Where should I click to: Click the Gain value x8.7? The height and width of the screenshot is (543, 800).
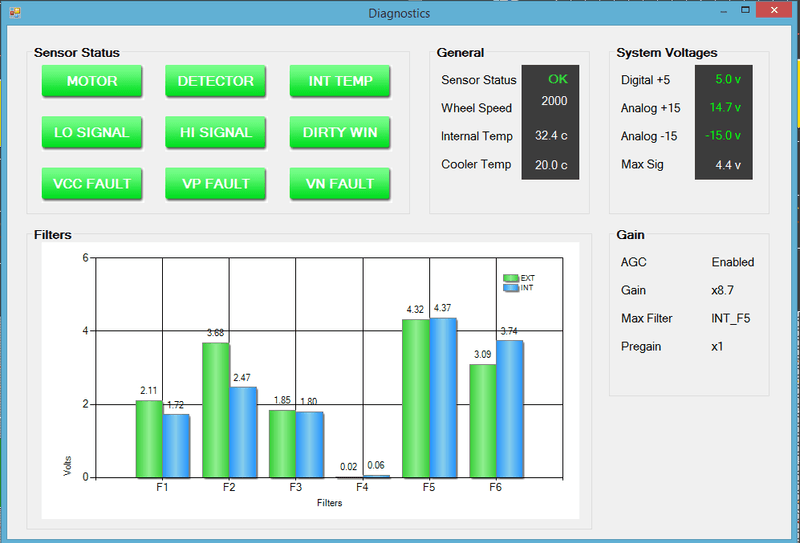tap(722, 290)
